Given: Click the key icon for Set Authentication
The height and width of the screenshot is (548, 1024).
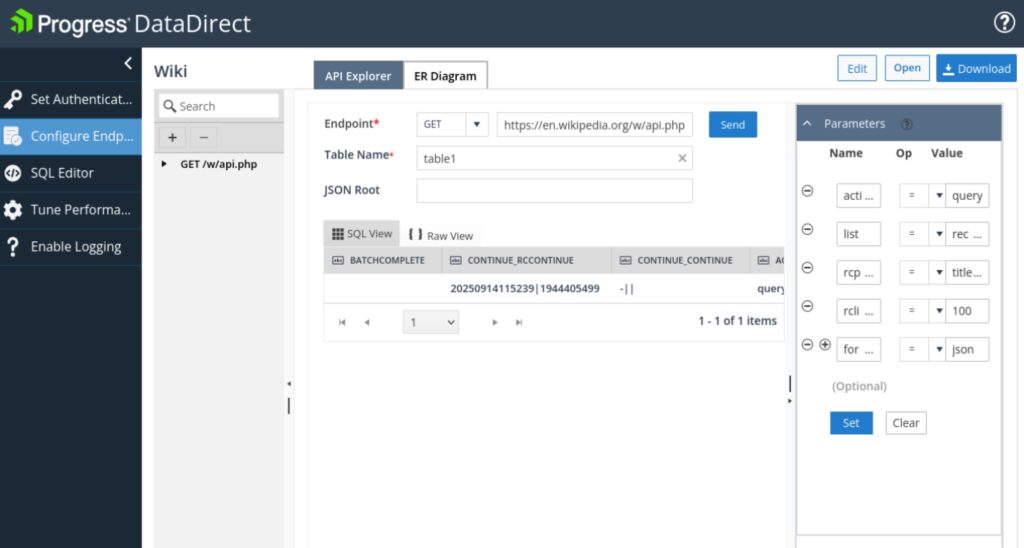Looking at the screenshot, I should click(12, 99).
